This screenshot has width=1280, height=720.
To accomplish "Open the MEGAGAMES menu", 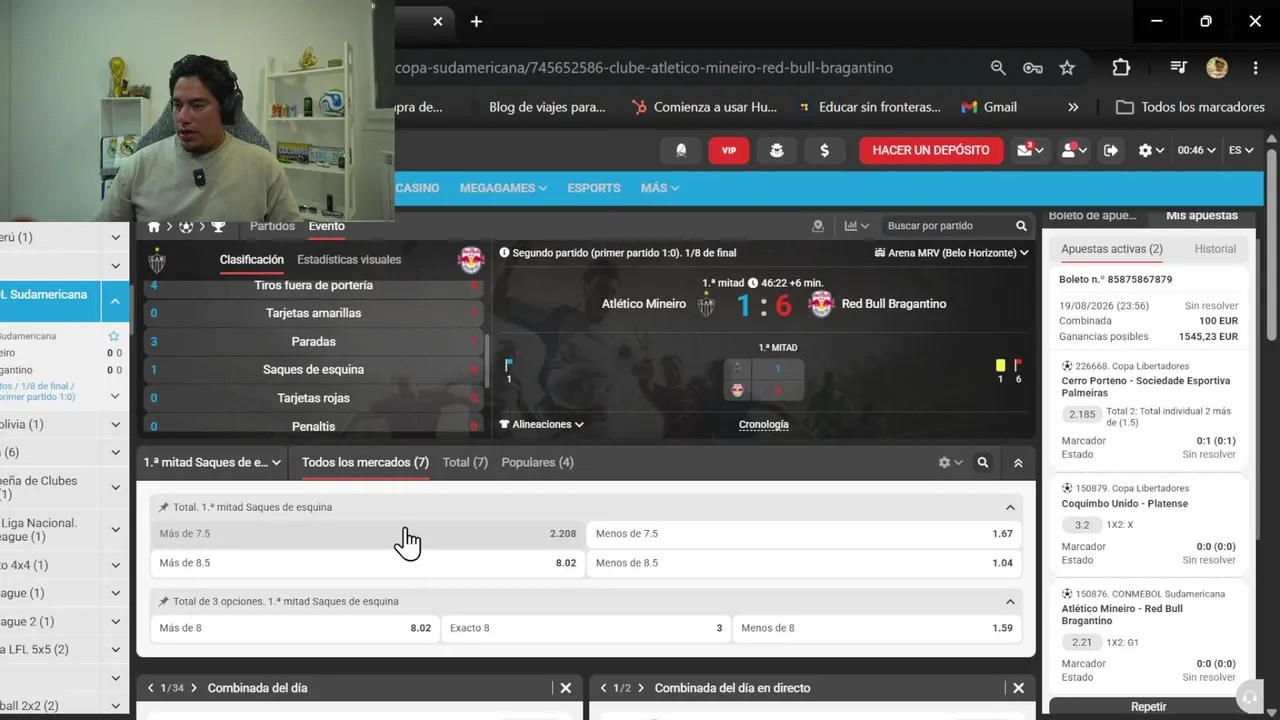I will coord(503,188).
